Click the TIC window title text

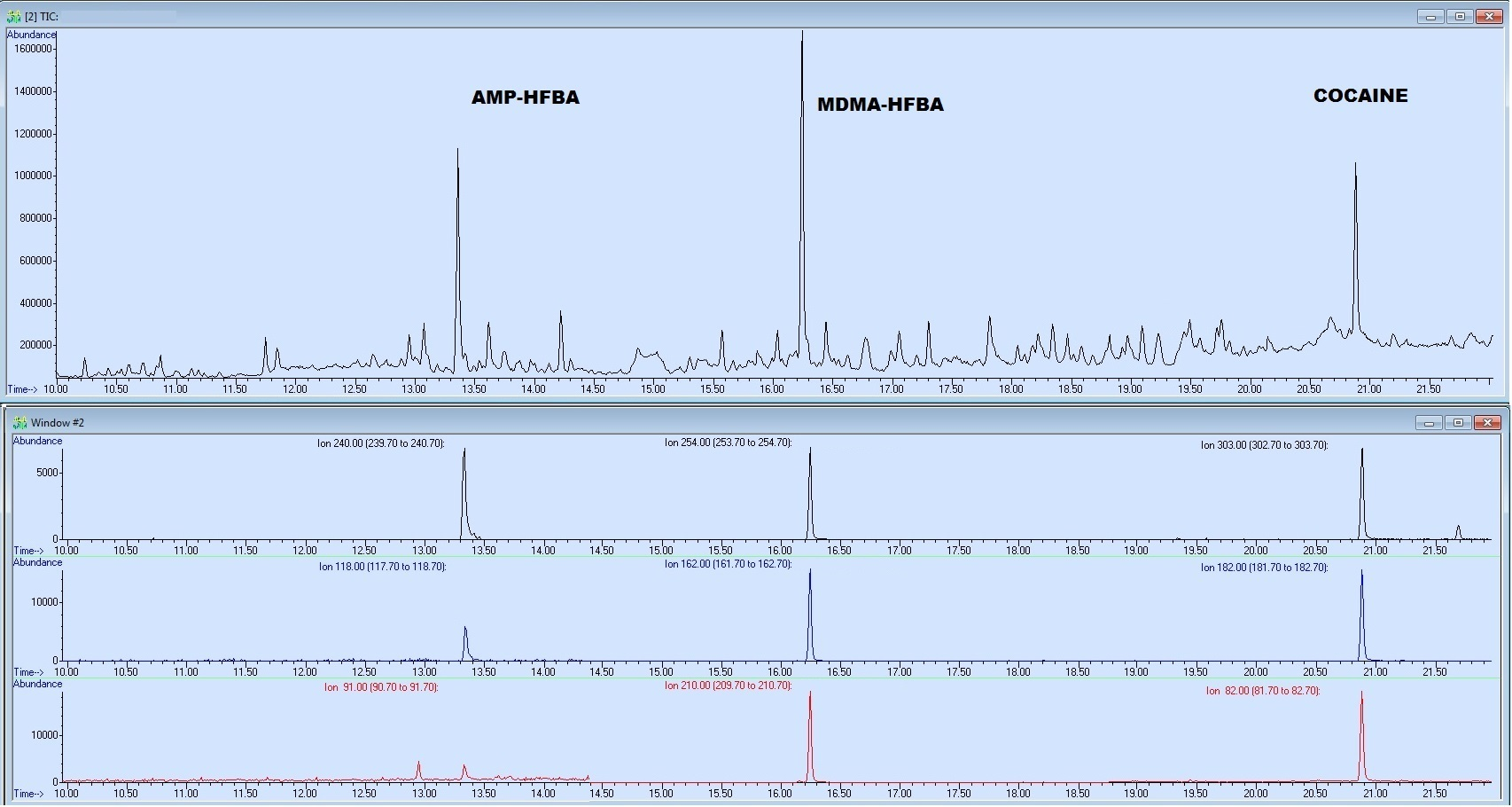click(x=42, y=17)
